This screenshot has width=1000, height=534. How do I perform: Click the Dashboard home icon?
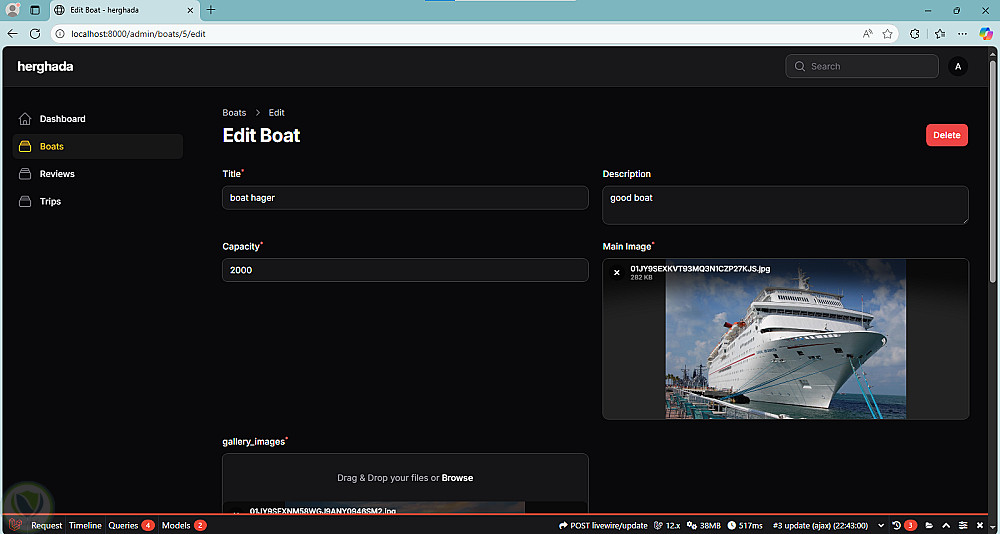(x=25, y=119)
